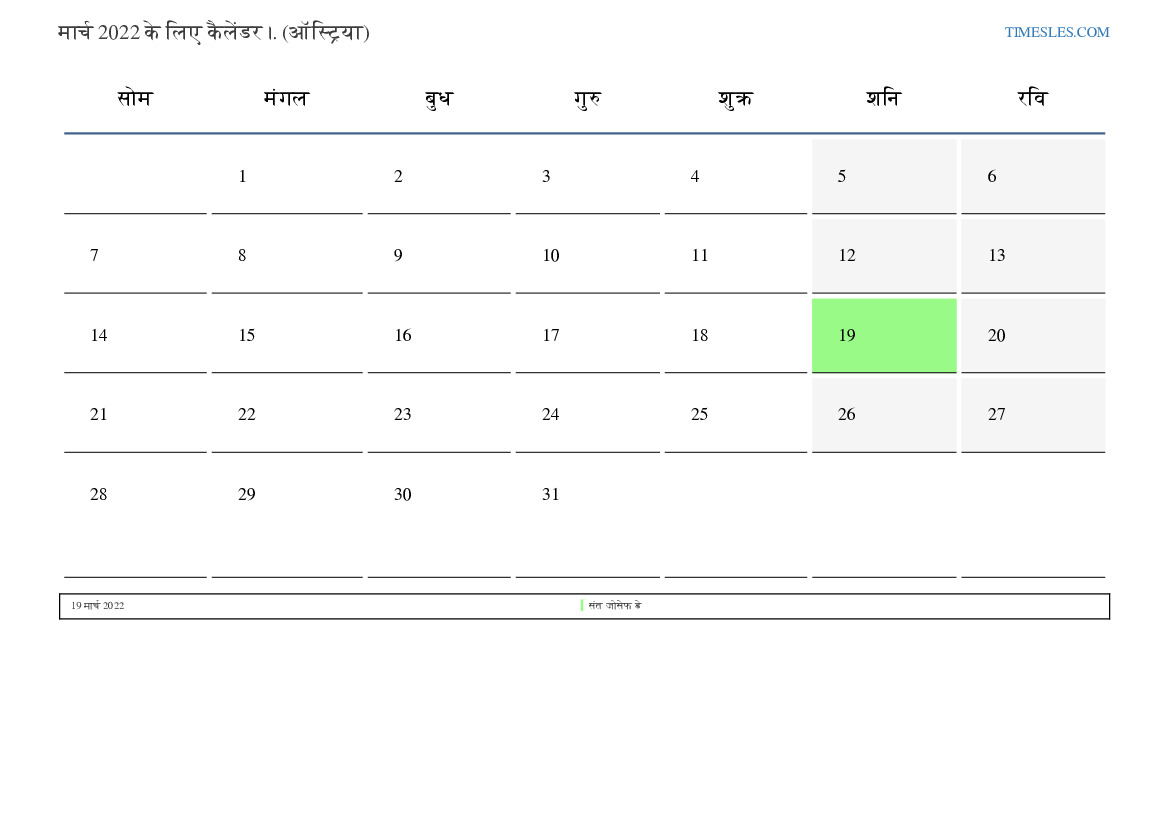Screen dimensions: 1169x827
Task: Select the बुध column header
Action: coord(438,99)
